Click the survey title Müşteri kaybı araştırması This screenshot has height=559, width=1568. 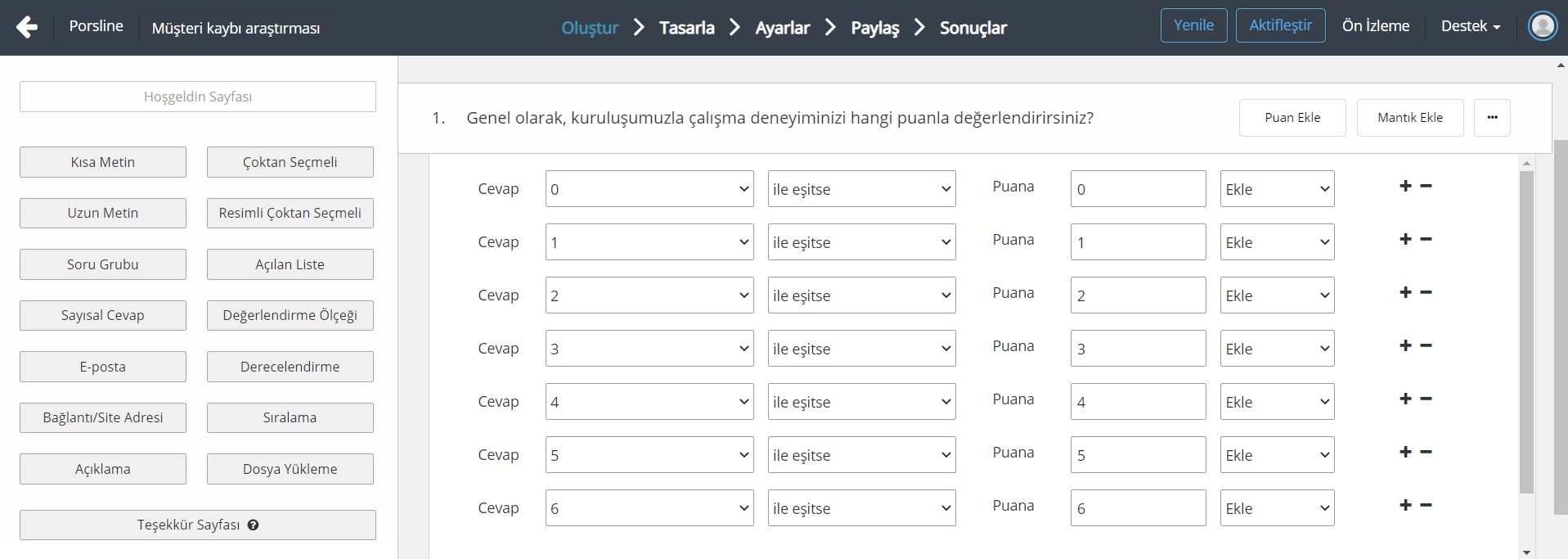[x=236, y=28]
